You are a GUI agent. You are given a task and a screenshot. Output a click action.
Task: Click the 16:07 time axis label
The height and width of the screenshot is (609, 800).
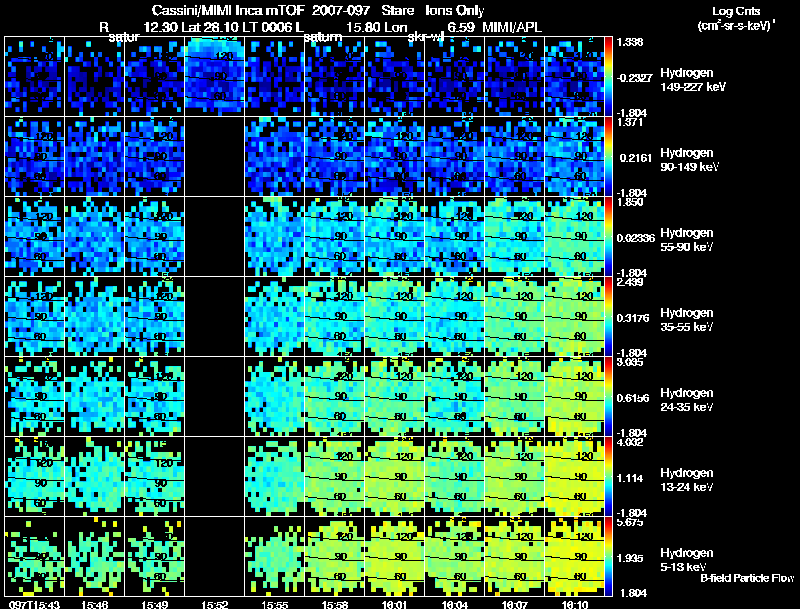click(515, 604)
